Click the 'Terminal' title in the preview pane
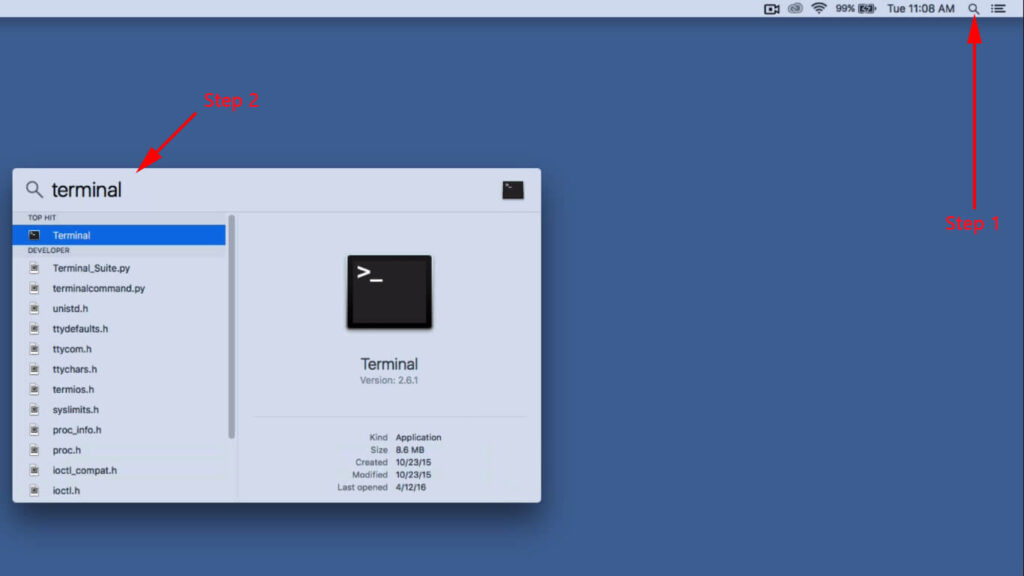The width and height of the screenshot is (1024, 576). point(389,364)
